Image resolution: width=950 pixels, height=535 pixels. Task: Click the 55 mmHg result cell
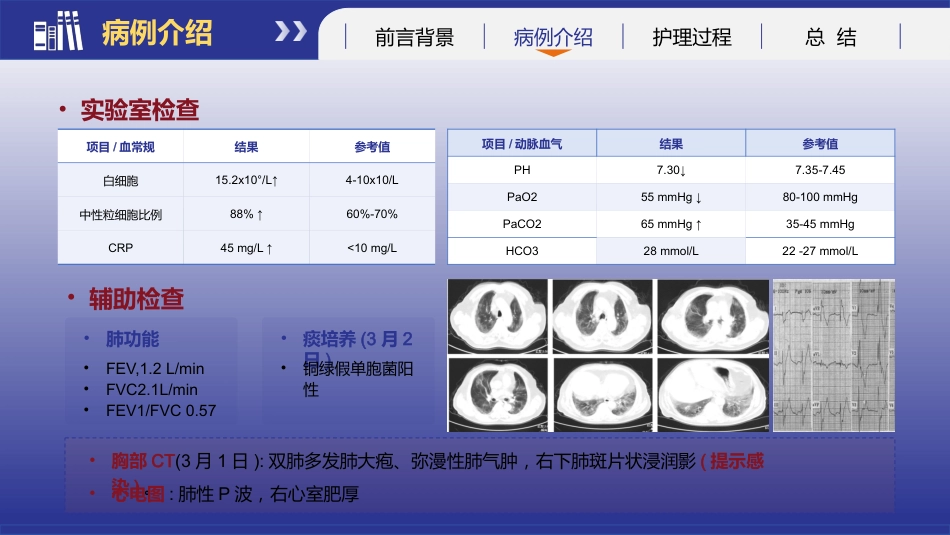pyautogui.click(x=671, y=197)
